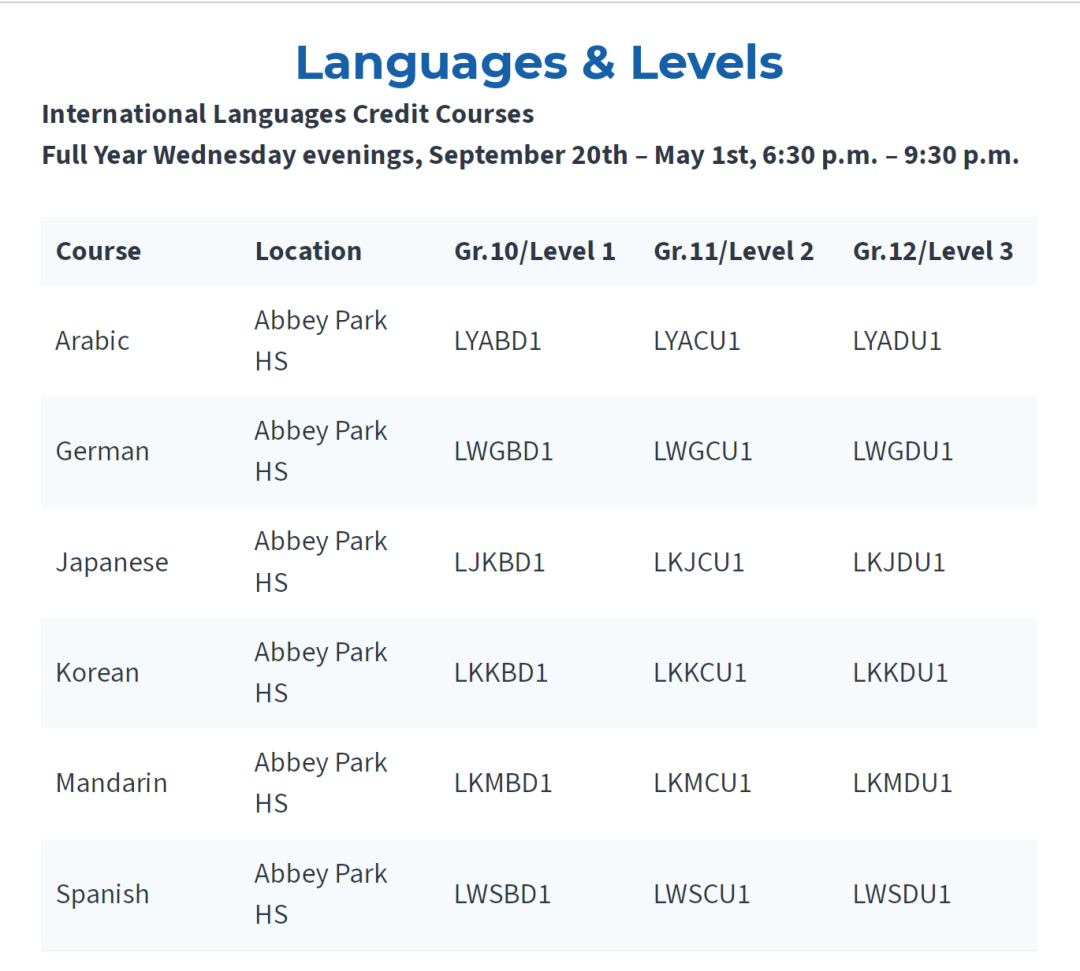This screenshot has width=1080, height=971.
Task: Click German Level 3 code LWGDU1
Action: coord(903,451)
